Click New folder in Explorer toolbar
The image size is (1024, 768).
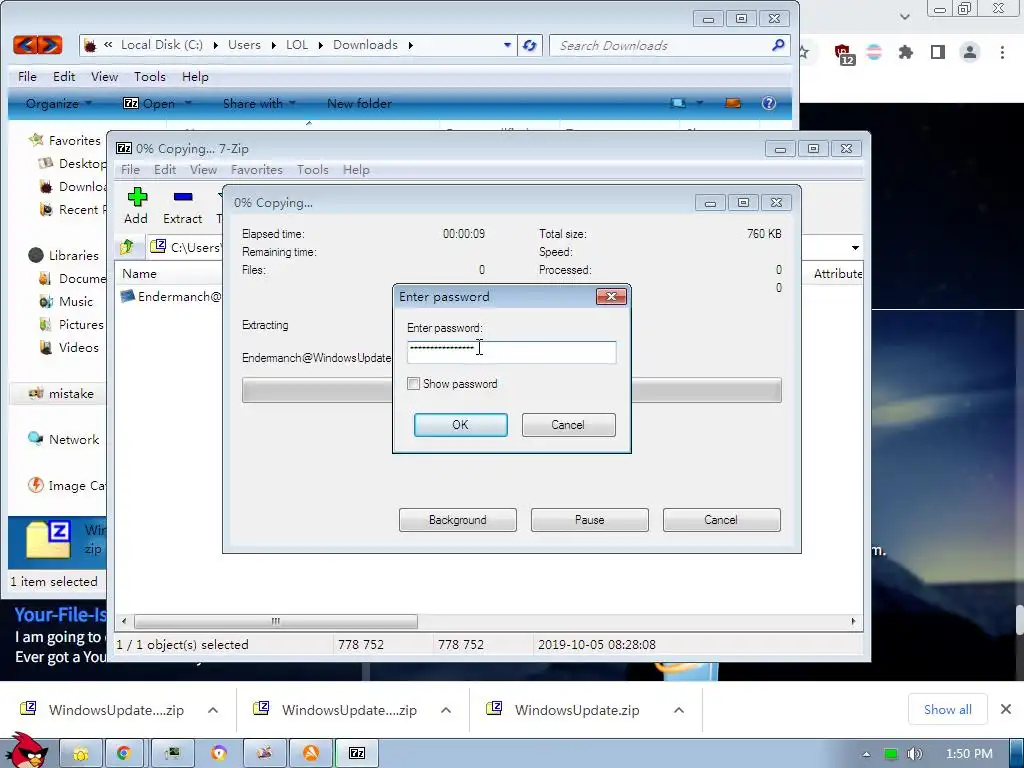click(359, 103)
